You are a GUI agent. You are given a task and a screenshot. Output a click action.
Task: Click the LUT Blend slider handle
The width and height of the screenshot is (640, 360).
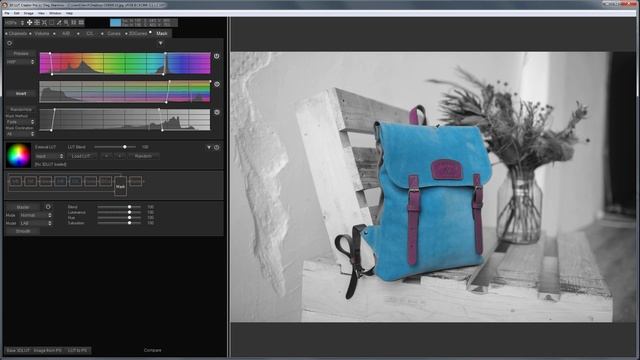124,147
